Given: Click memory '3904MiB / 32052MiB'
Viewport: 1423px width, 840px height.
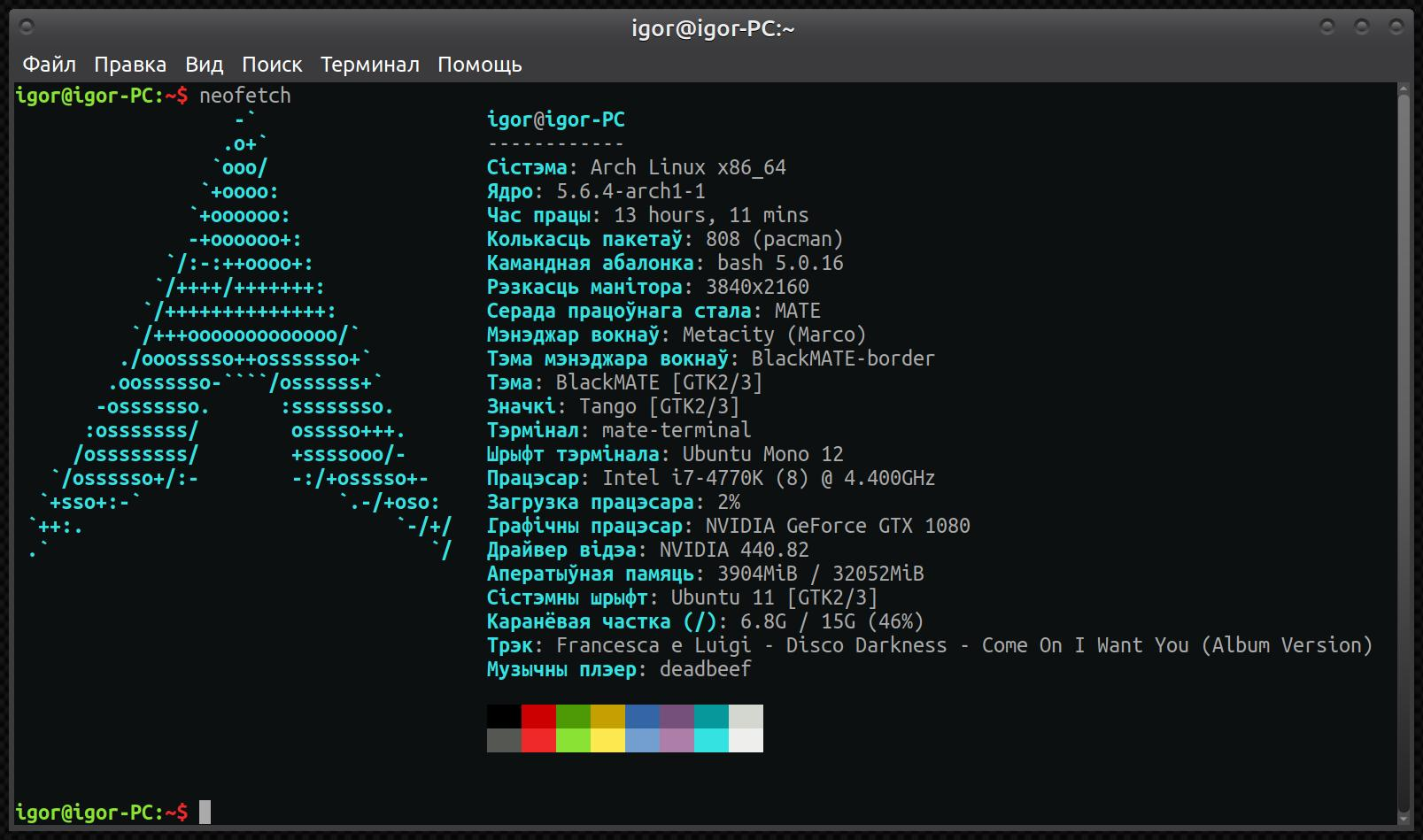Looking at the screenshot, I should [x=821, y=574].
